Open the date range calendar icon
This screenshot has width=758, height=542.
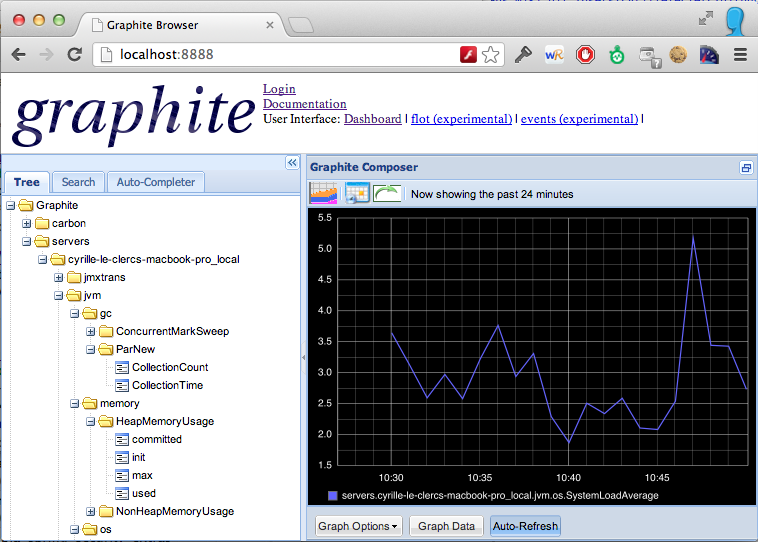coord(357,193)
